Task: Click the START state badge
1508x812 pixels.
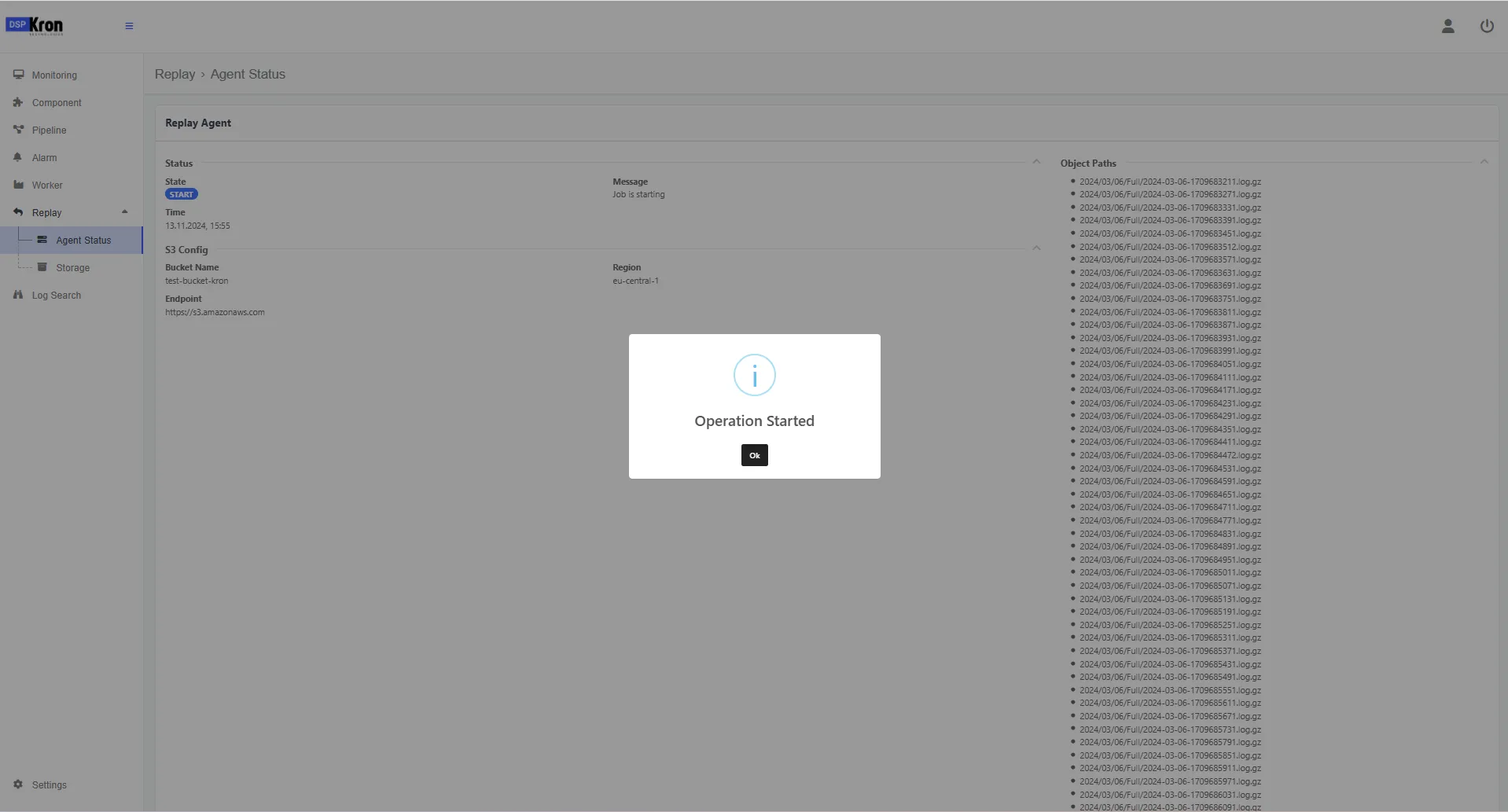Action: [x=181, y=194]
